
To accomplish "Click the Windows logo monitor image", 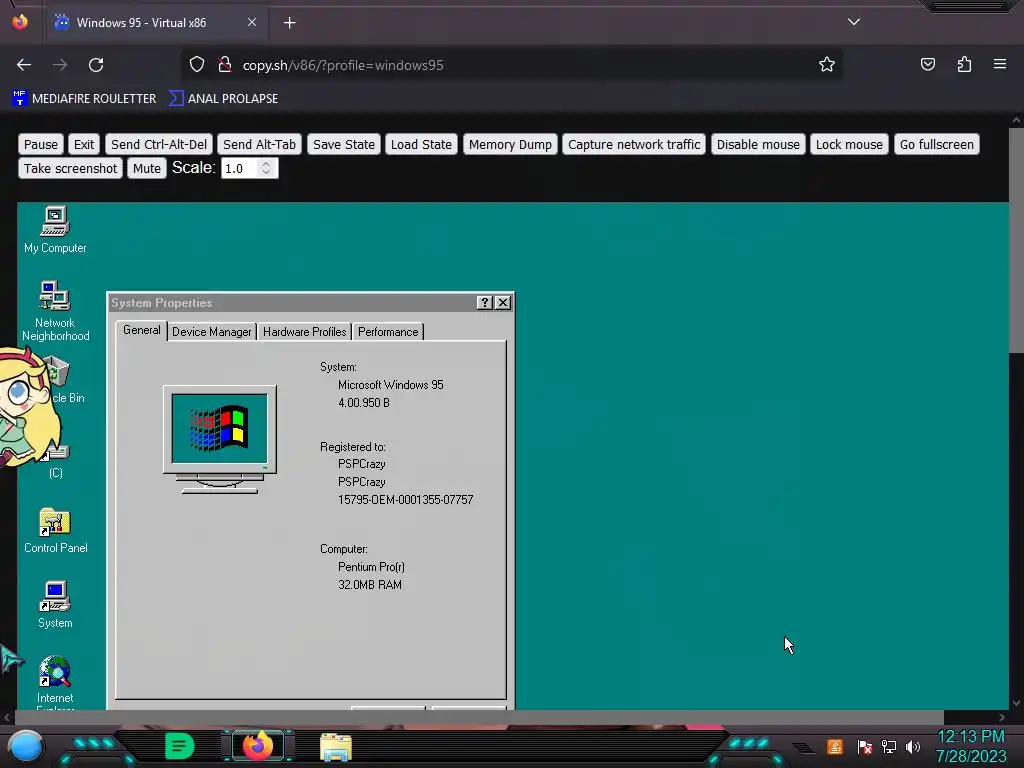I will click(x=219, y=439).
